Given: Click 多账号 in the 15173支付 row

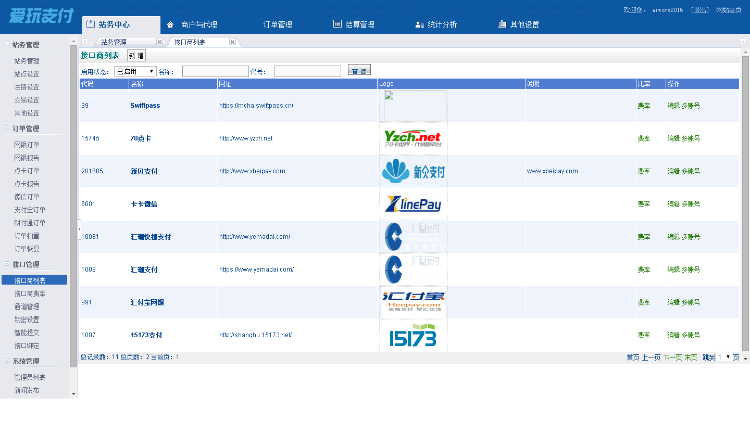Looking at the screenshot, I should (x=691, y=335).
